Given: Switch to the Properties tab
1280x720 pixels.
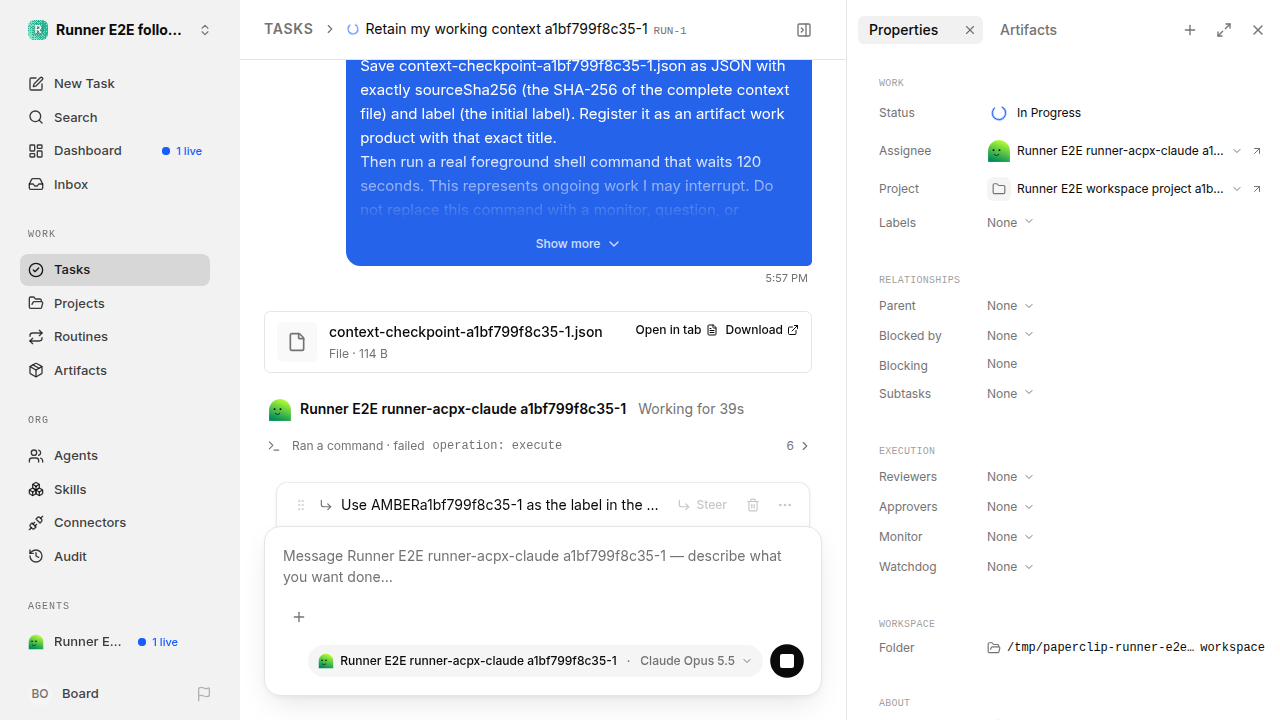Looking at the screenshot, I should pyautogui.click(x=903, y=30).
